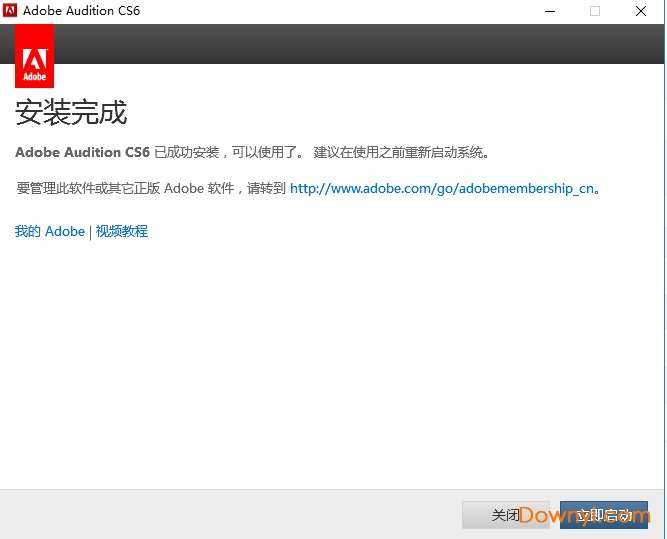Open the 视频教程 video tutorials link
Screen dimensions: 667x539
pos(122,231)
